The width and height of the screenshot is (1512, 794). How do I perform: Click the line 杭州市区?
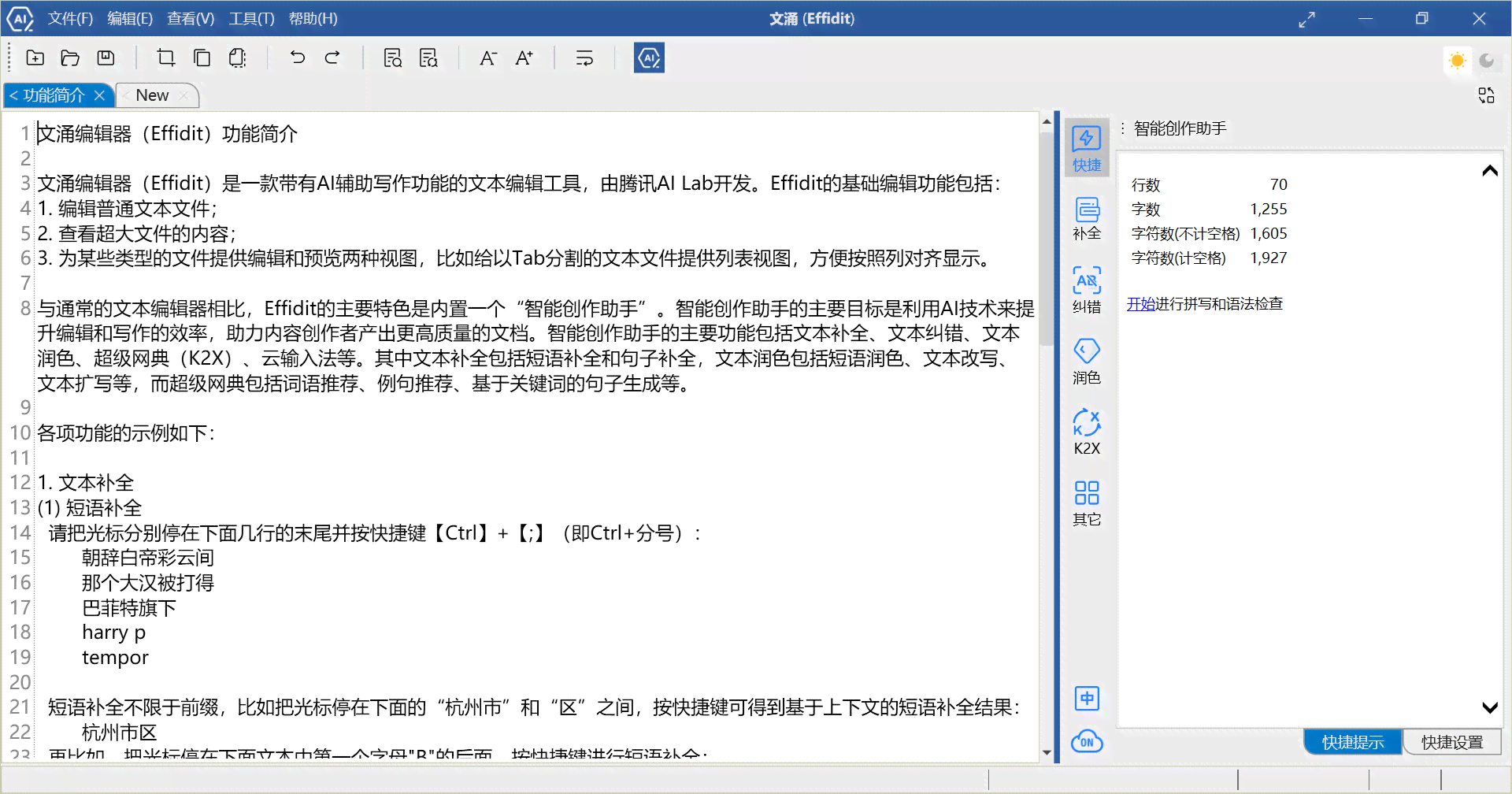tap(120, 733)
